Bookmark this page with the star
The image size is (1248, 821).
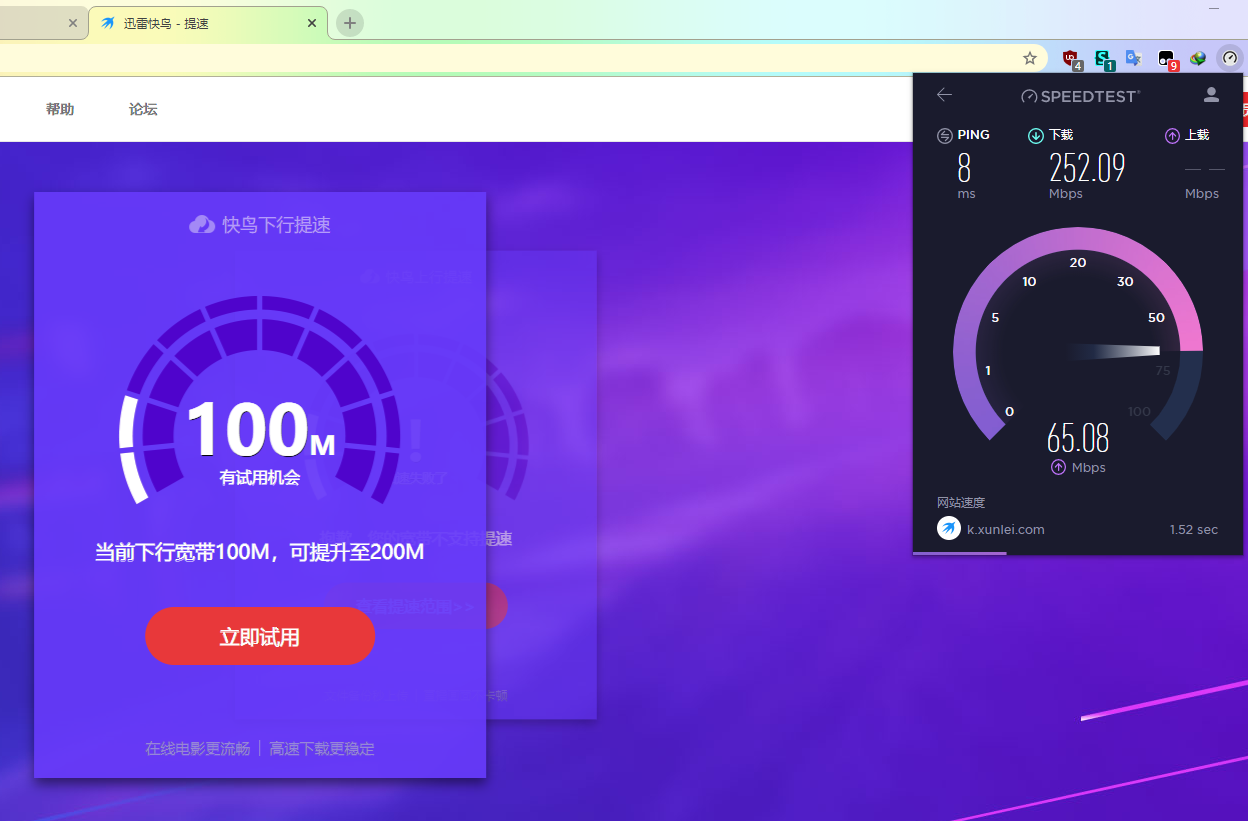pyautogui.click(x=1030, y=59)
